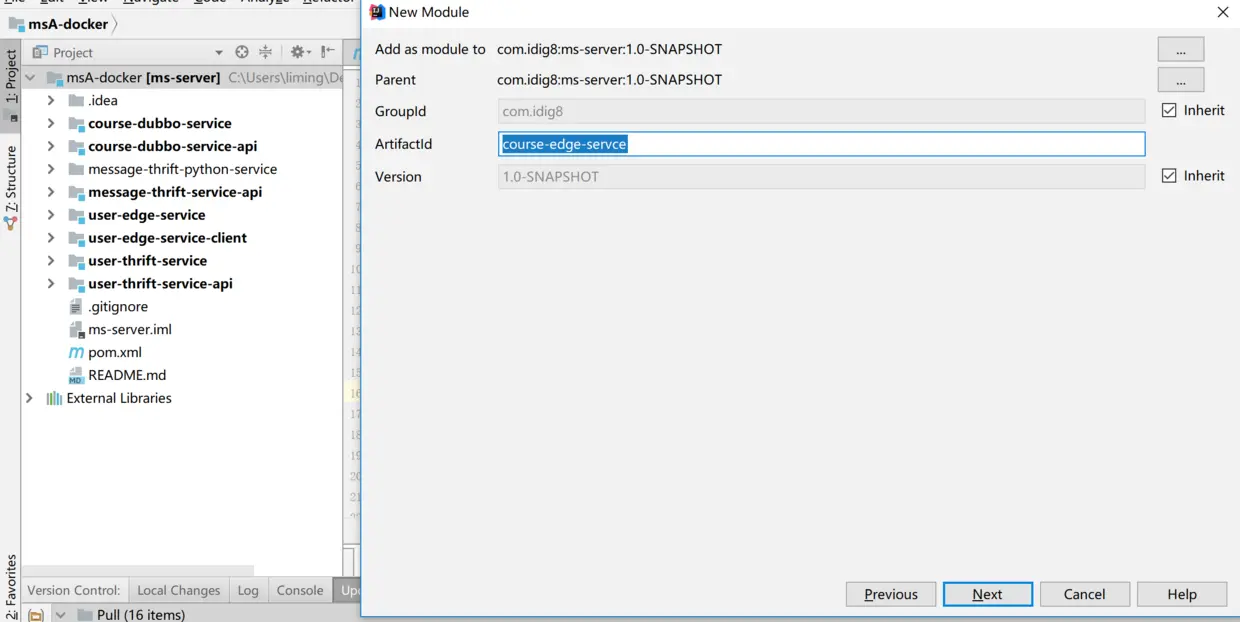Expand the course-dubbo-service-api module
The image size is (1240, 622).
(51, 146)
